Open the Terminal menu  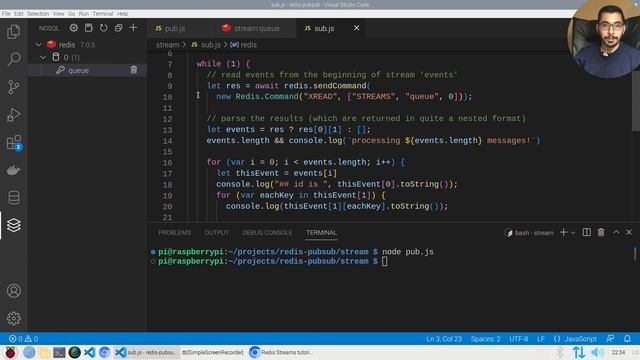point(103,13)
